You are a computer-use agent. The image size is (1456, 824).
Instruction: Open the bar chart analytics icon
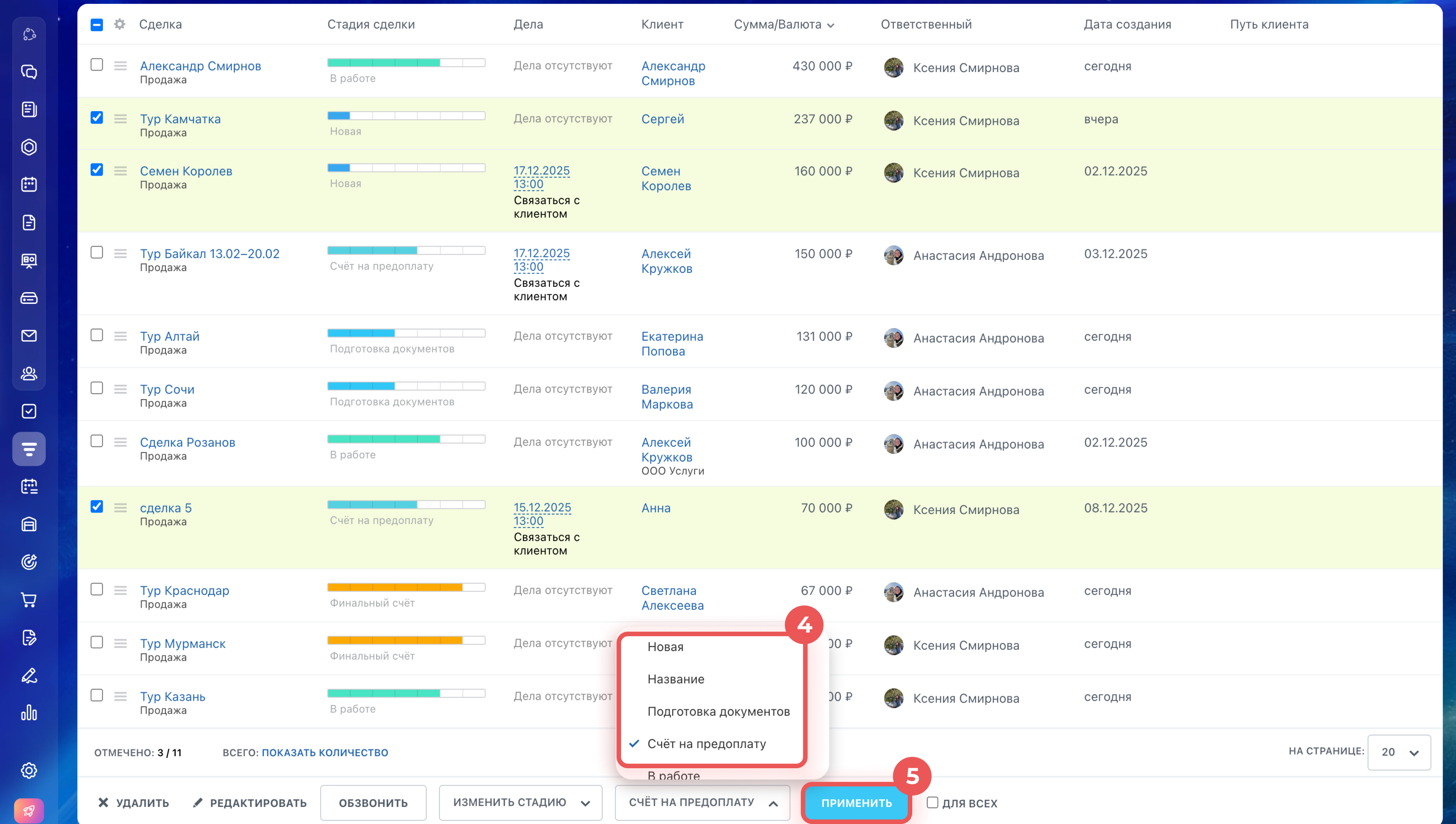point(29,713)
